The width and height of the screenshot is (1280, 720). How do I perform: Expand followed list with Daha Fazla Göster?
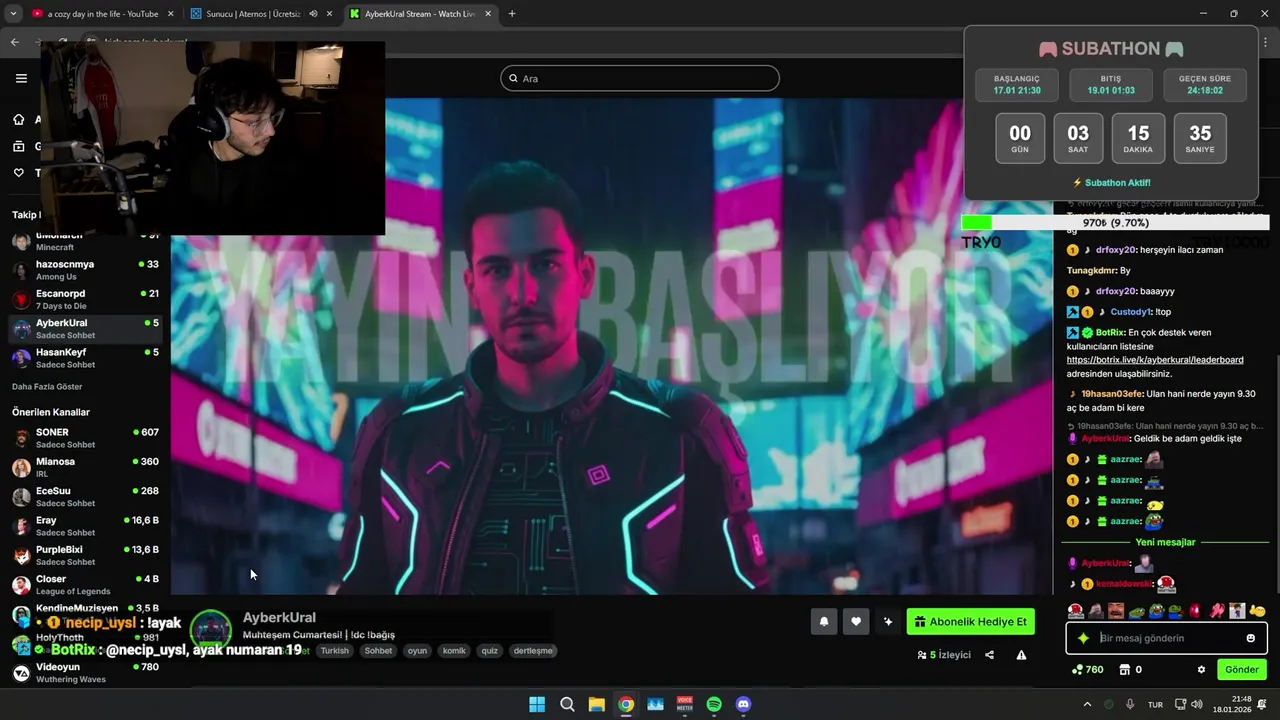click(47, 387)
